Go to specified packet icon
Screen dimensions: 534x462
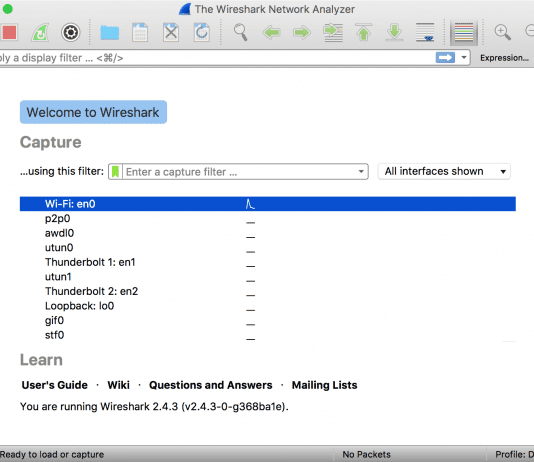click(x=333, y=33)
